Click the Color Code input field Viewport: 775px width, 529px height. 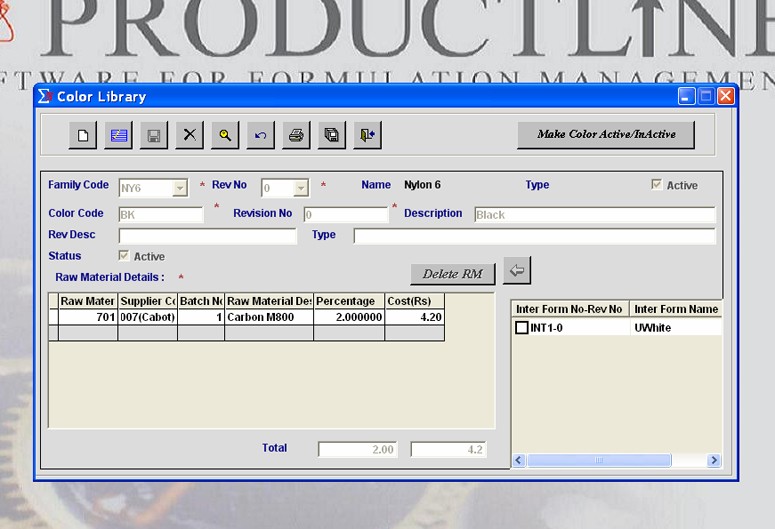[161, 215]
